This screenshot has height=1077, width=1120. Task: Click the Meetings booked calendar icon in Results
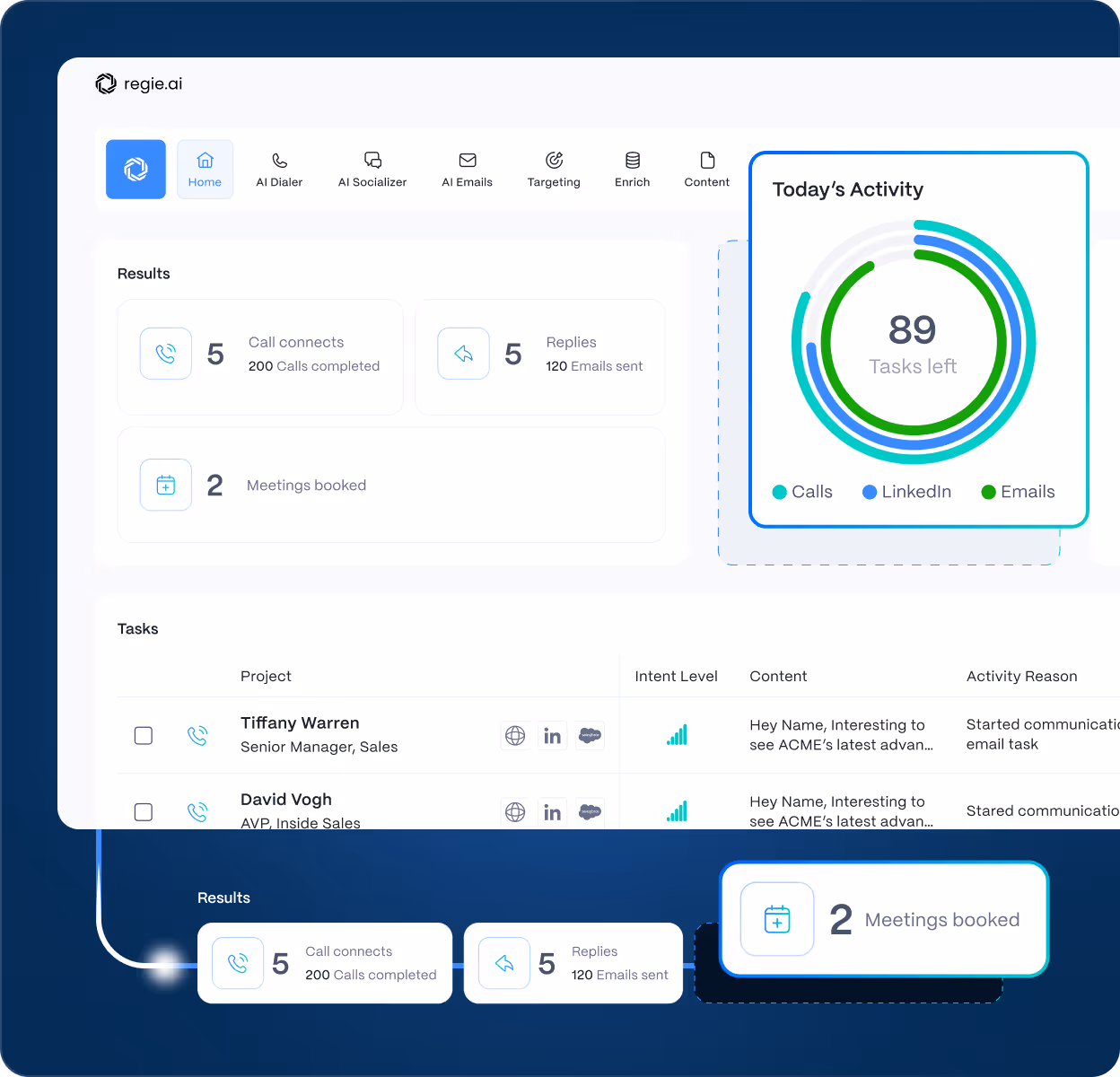[166, 485]
